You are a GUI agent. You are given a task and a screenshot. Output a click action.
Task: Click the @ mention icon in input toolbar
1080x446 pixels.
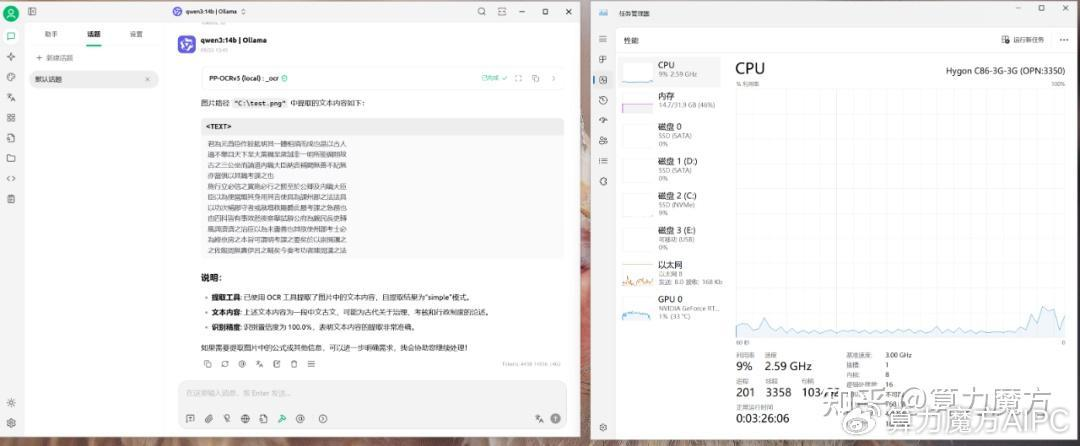click(300, 418)
